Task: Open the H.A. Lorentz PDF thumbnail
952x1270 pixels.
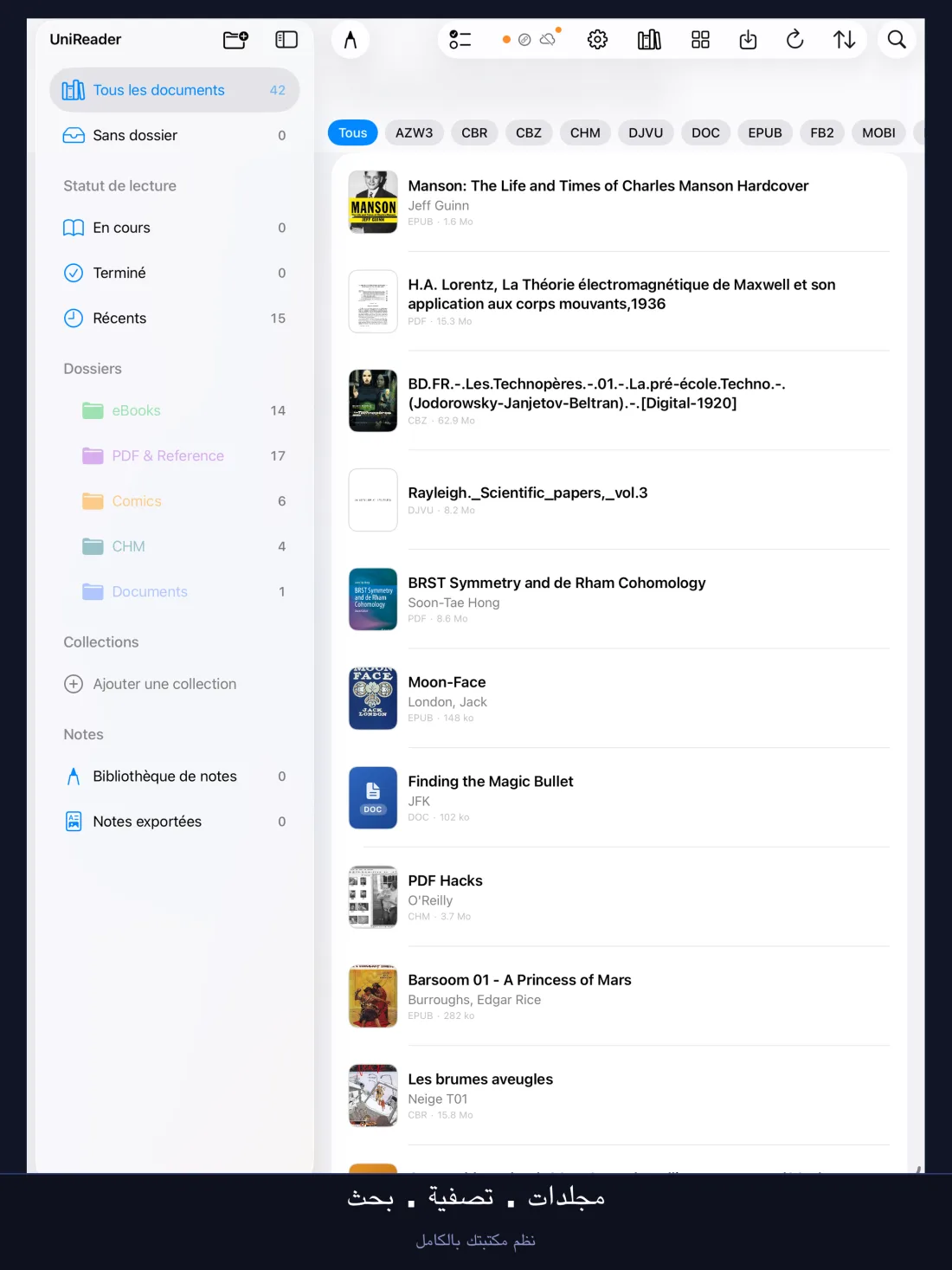Action: tap(373, 301)
